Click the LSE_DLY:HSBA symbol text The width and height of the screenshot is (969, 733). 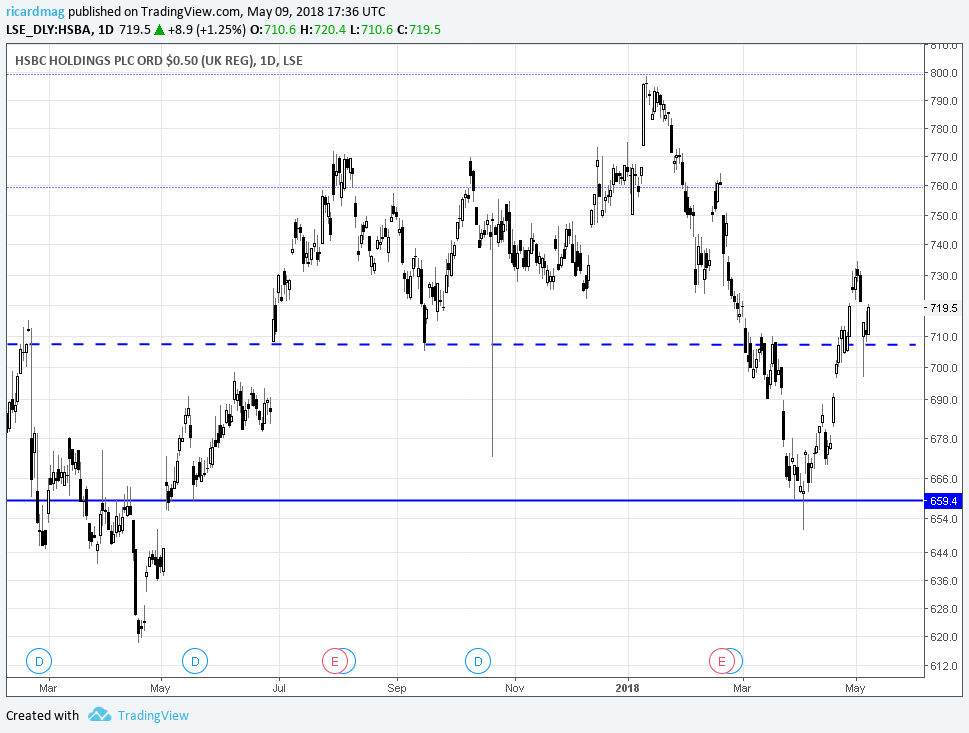50,29
